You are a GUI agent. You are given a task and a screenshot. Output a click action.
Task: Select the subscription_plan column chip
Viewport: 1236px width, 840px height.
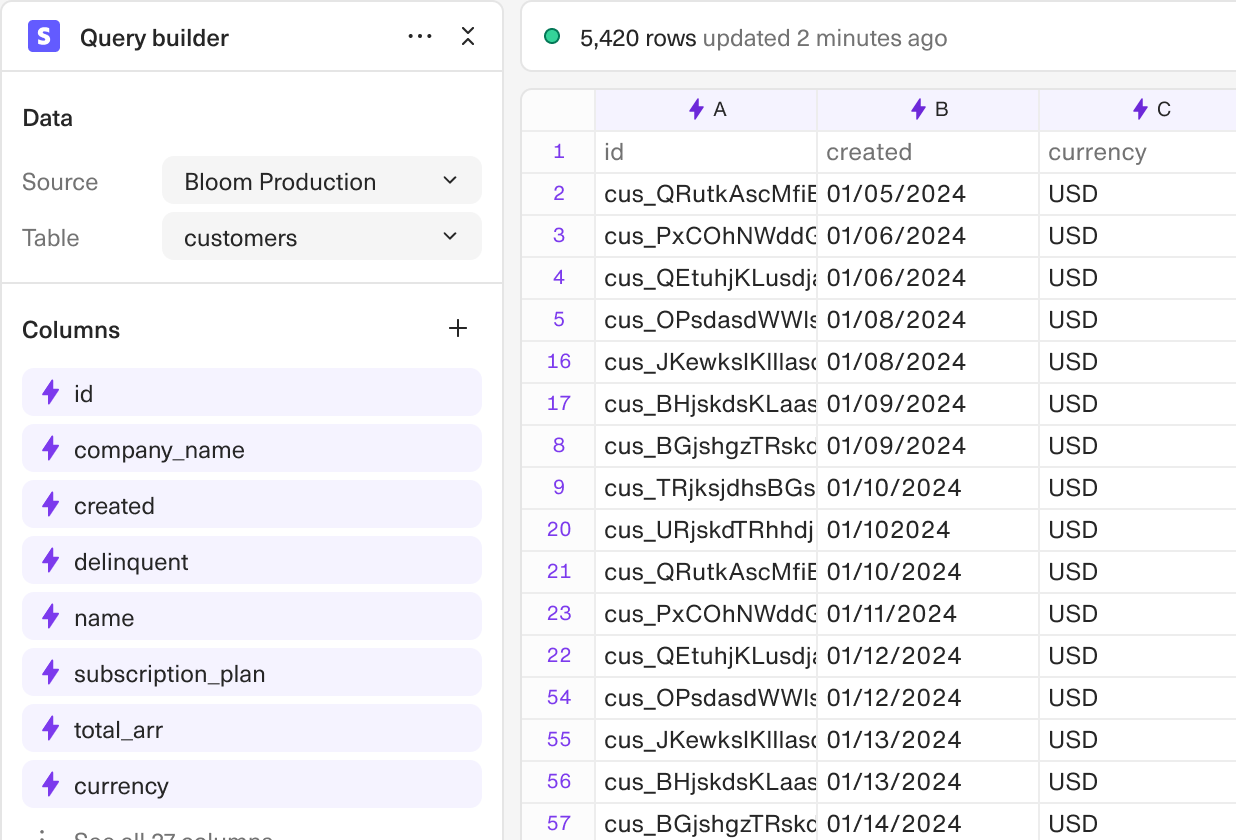(x=252, y=673)
